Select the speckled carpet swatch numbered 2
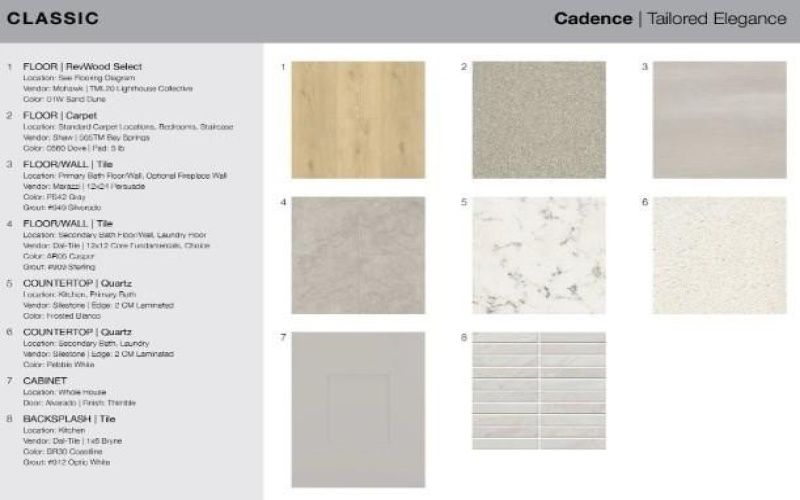This screenshot has width=800, height=500. tap(539, 119)
